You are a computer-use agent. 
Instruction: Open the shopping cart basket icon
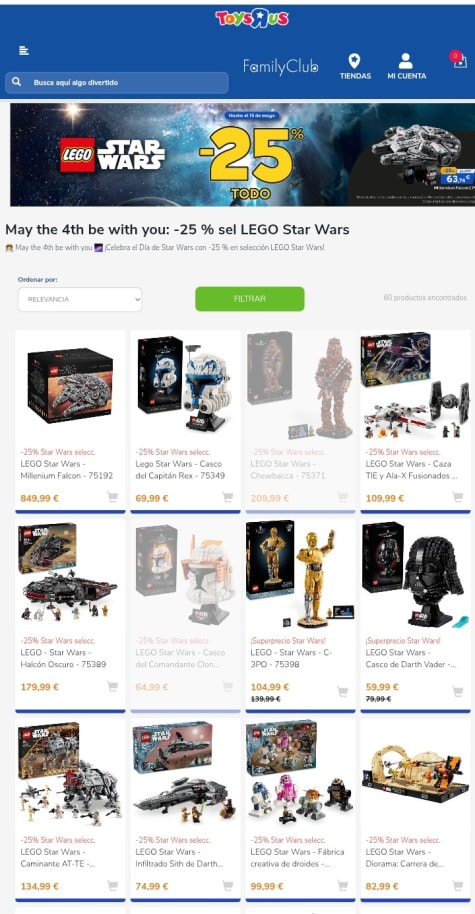click(459, 60)
